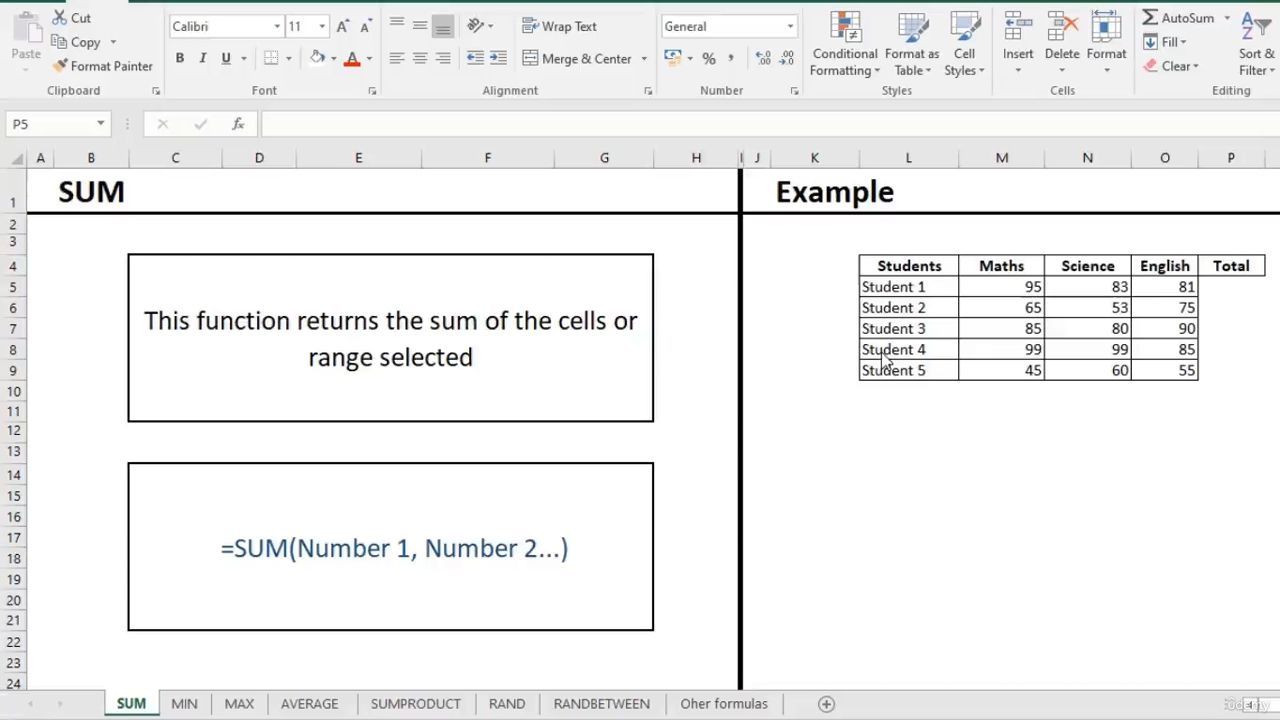
Task: Select column M header
Action: click(x=1002, y=158)
